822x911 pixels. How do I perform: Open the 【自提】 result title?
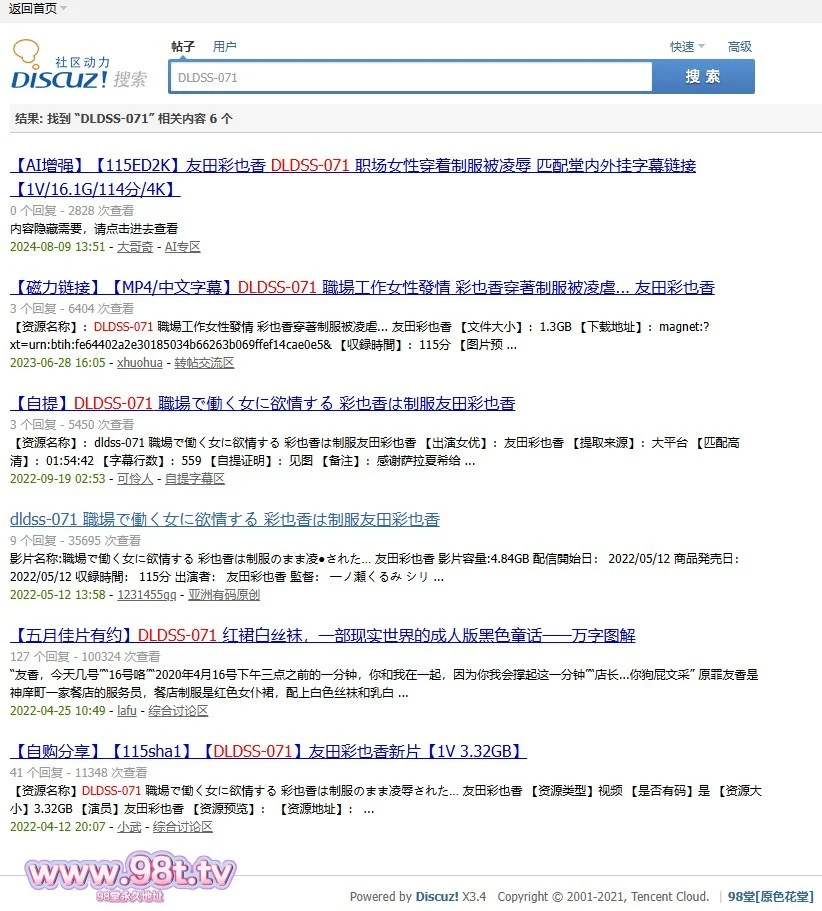(x=262, y=404)
